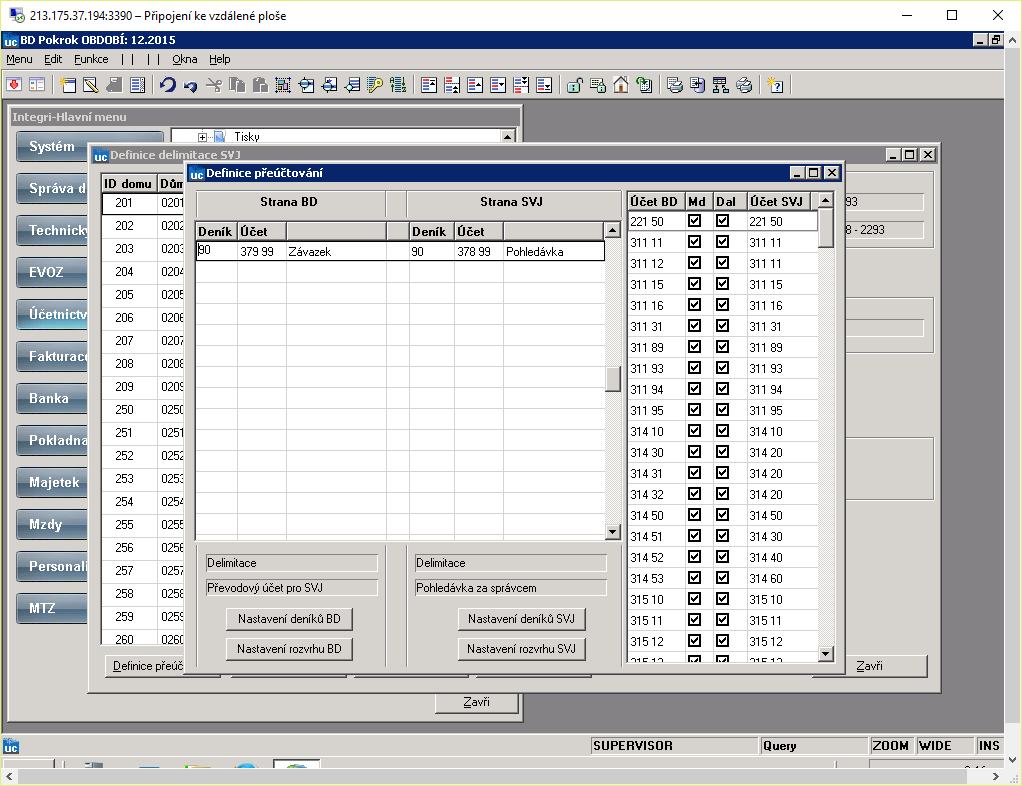Expand the Tisky tree node

[x=202, y=137]
